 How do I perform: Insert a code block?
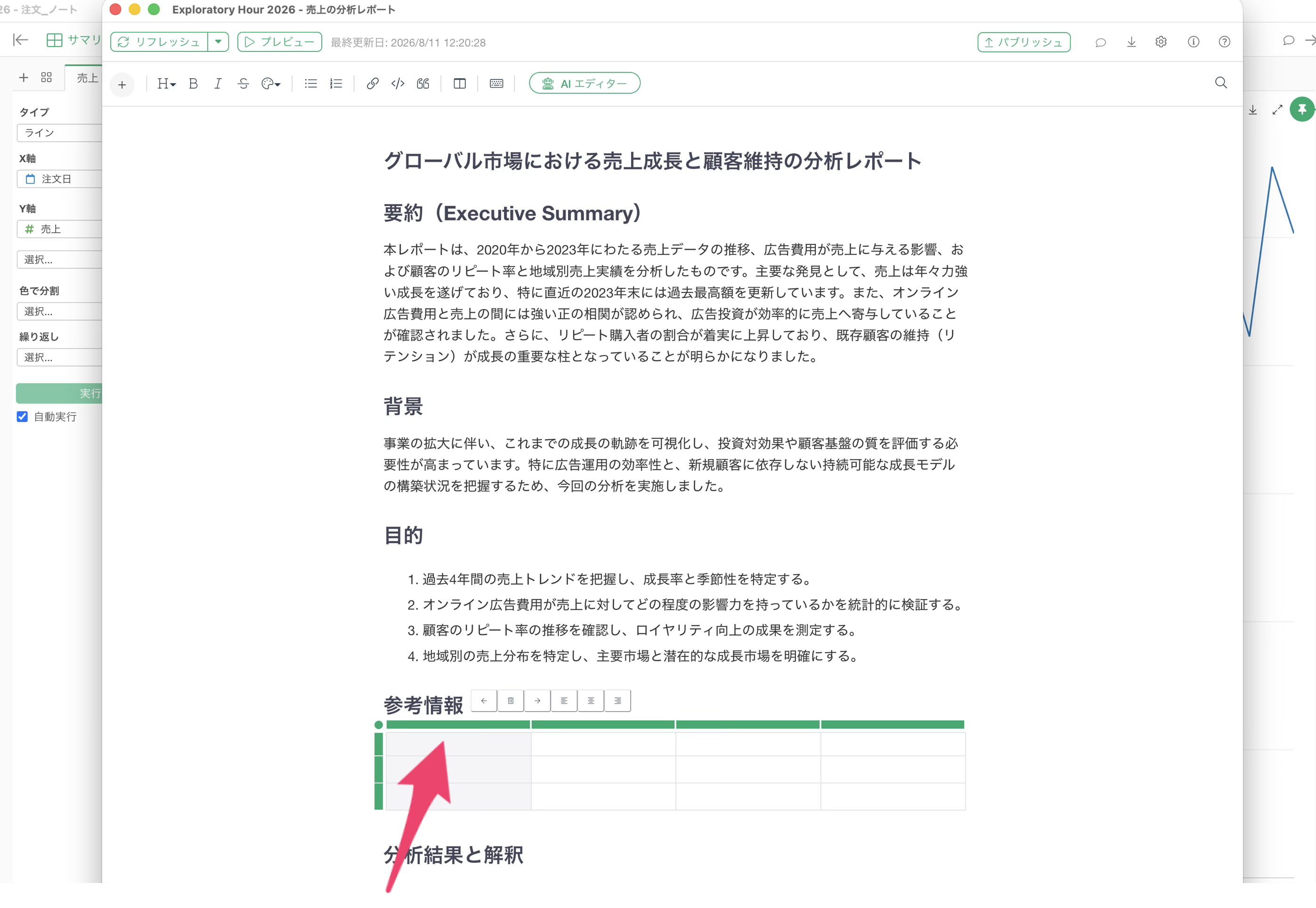click(x=398, y=84)
